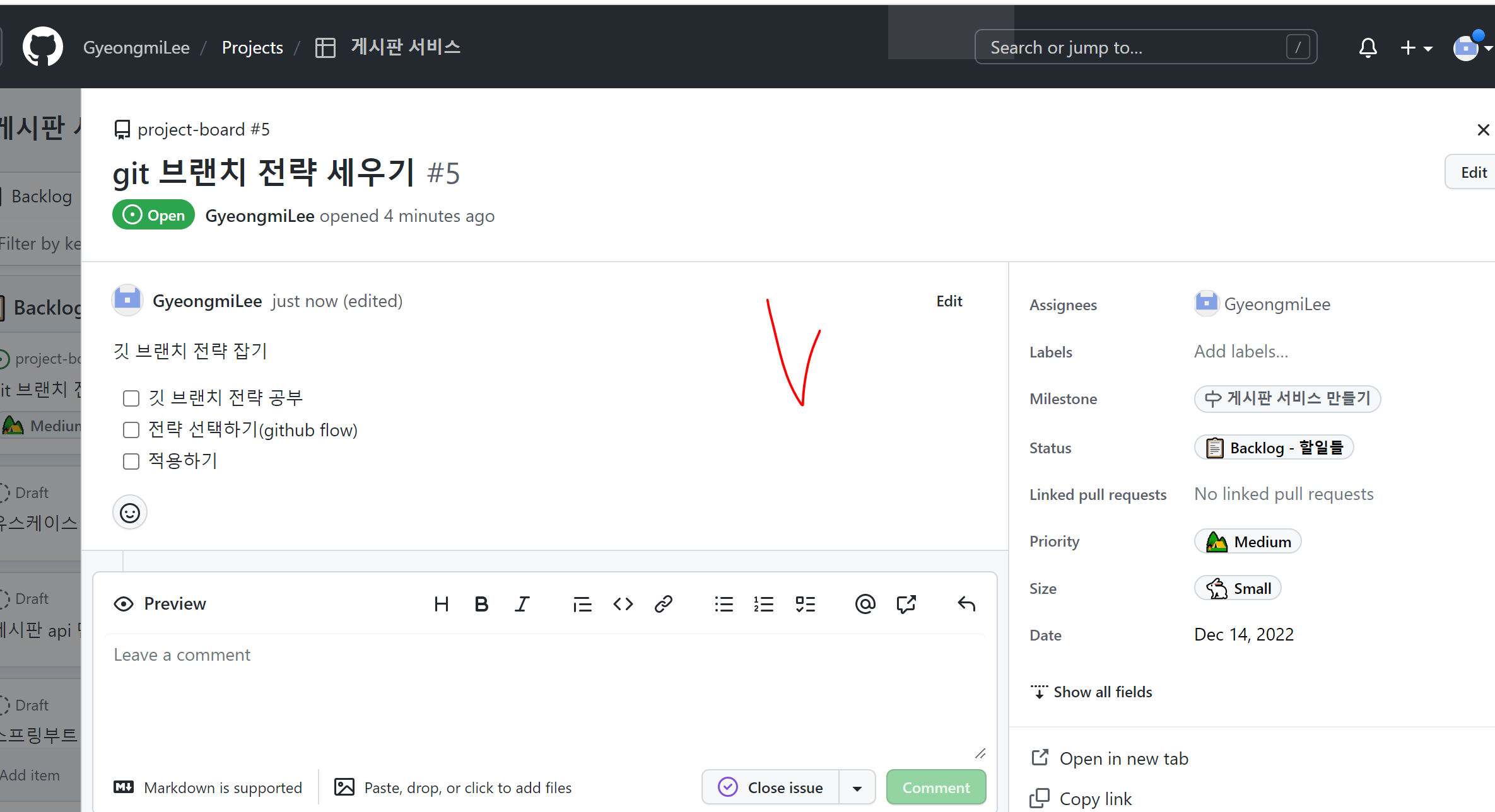Screen dimensions: 1495x812
Task: Check the 깃 브랜치 전략 공부 checkbox
Action: 131,398
